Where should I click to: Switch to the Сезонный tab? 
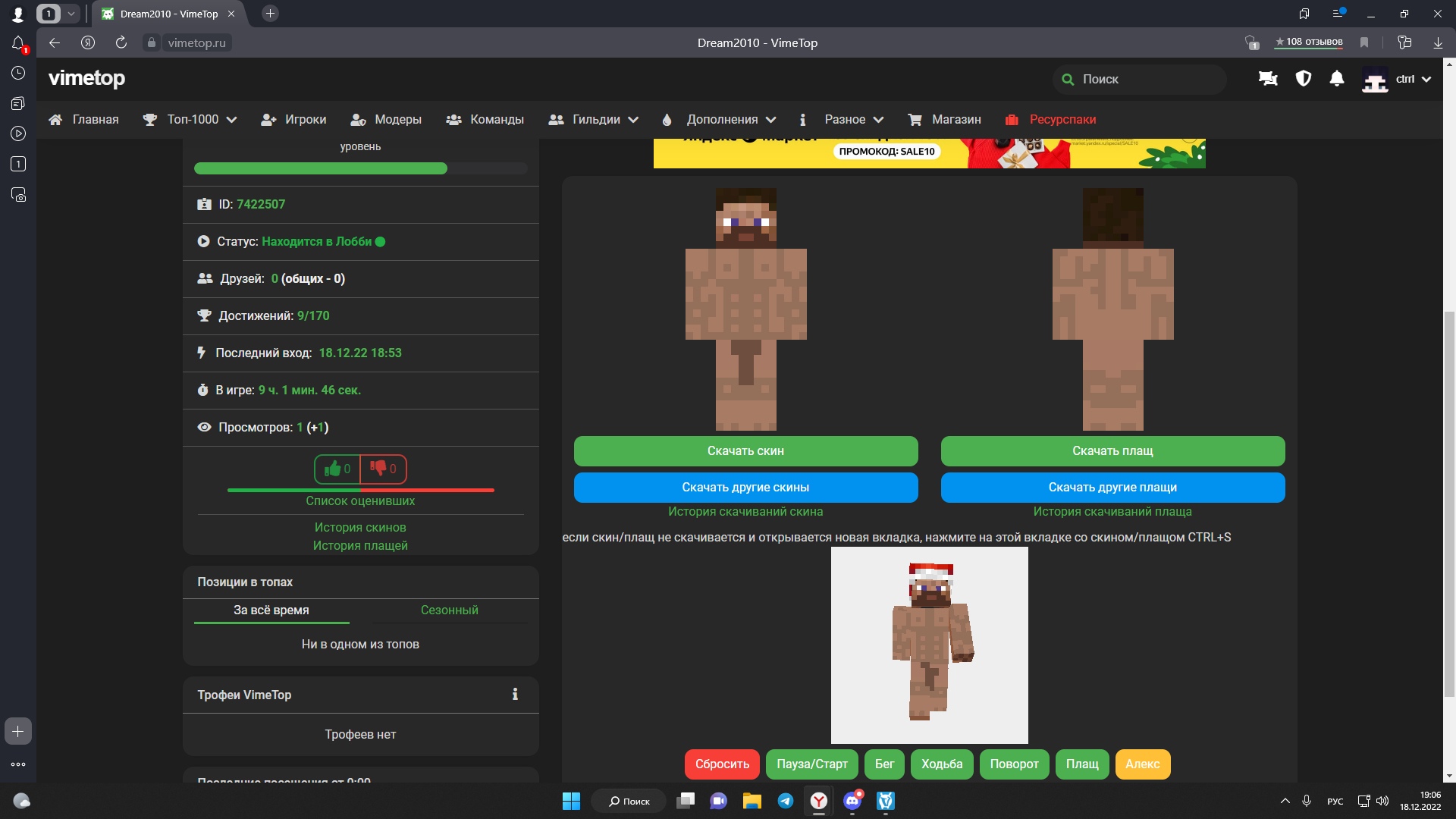(x=449, y=610)
